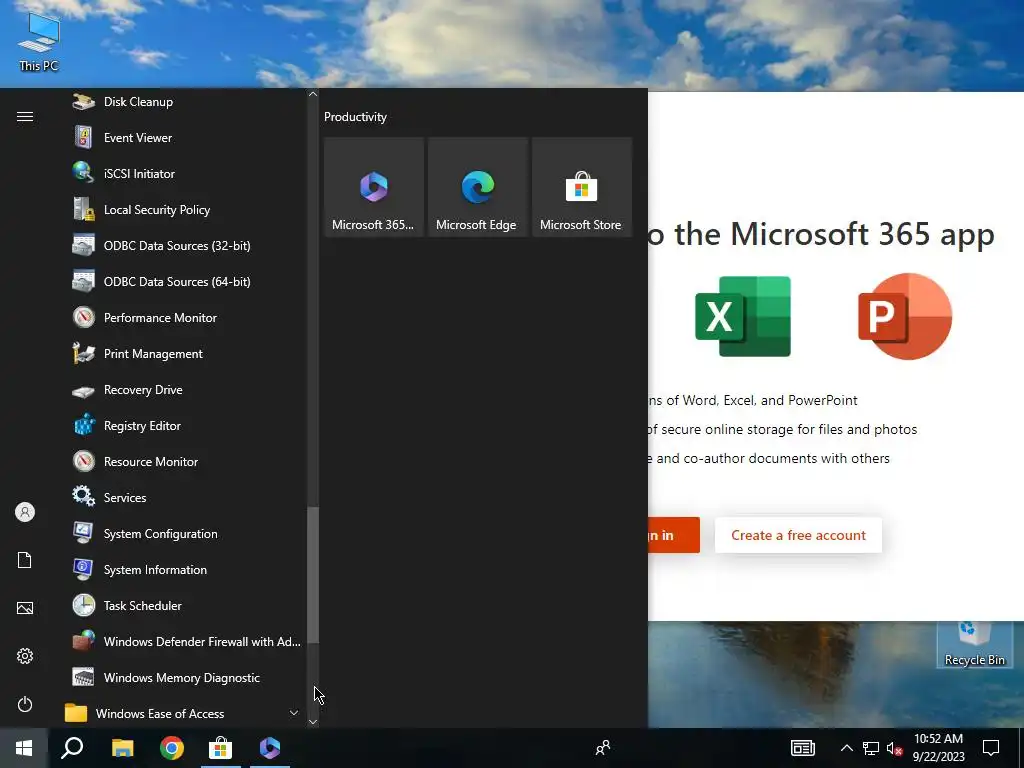Viewport: 1024px width, 768px height.
Task: Open Print Management
Action: [183, 353]
